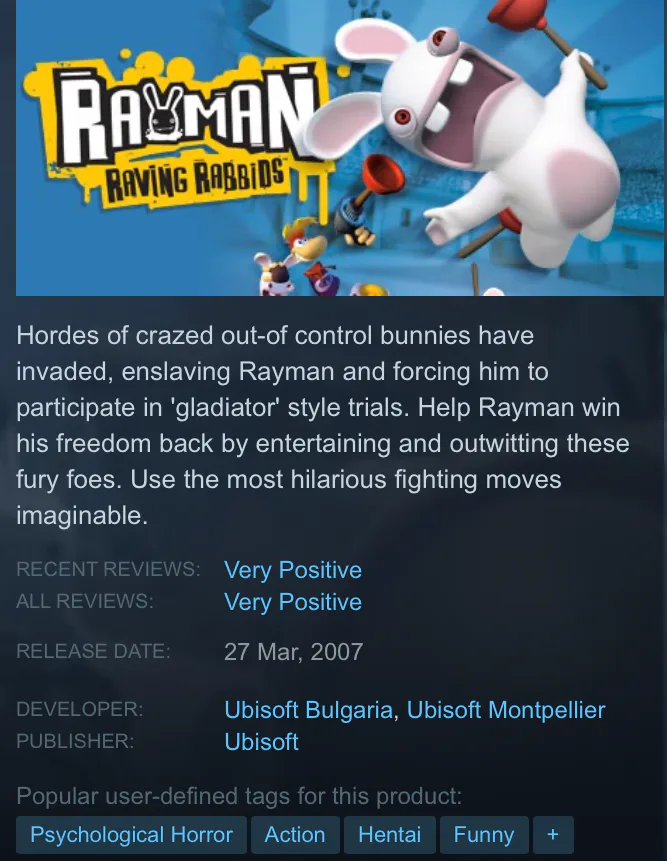Open the Ubisoft Montpellier developer link
667x861 pixels.
(x=506, y=709)
